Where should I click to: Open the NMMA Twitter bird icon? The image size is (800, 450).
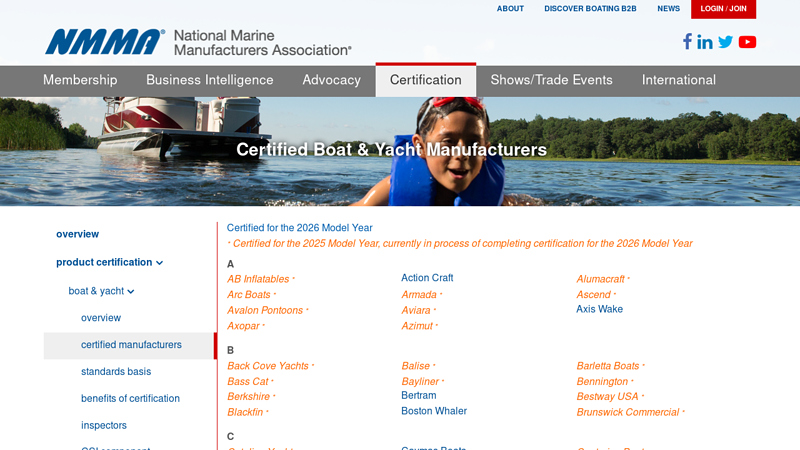point(725,42)
